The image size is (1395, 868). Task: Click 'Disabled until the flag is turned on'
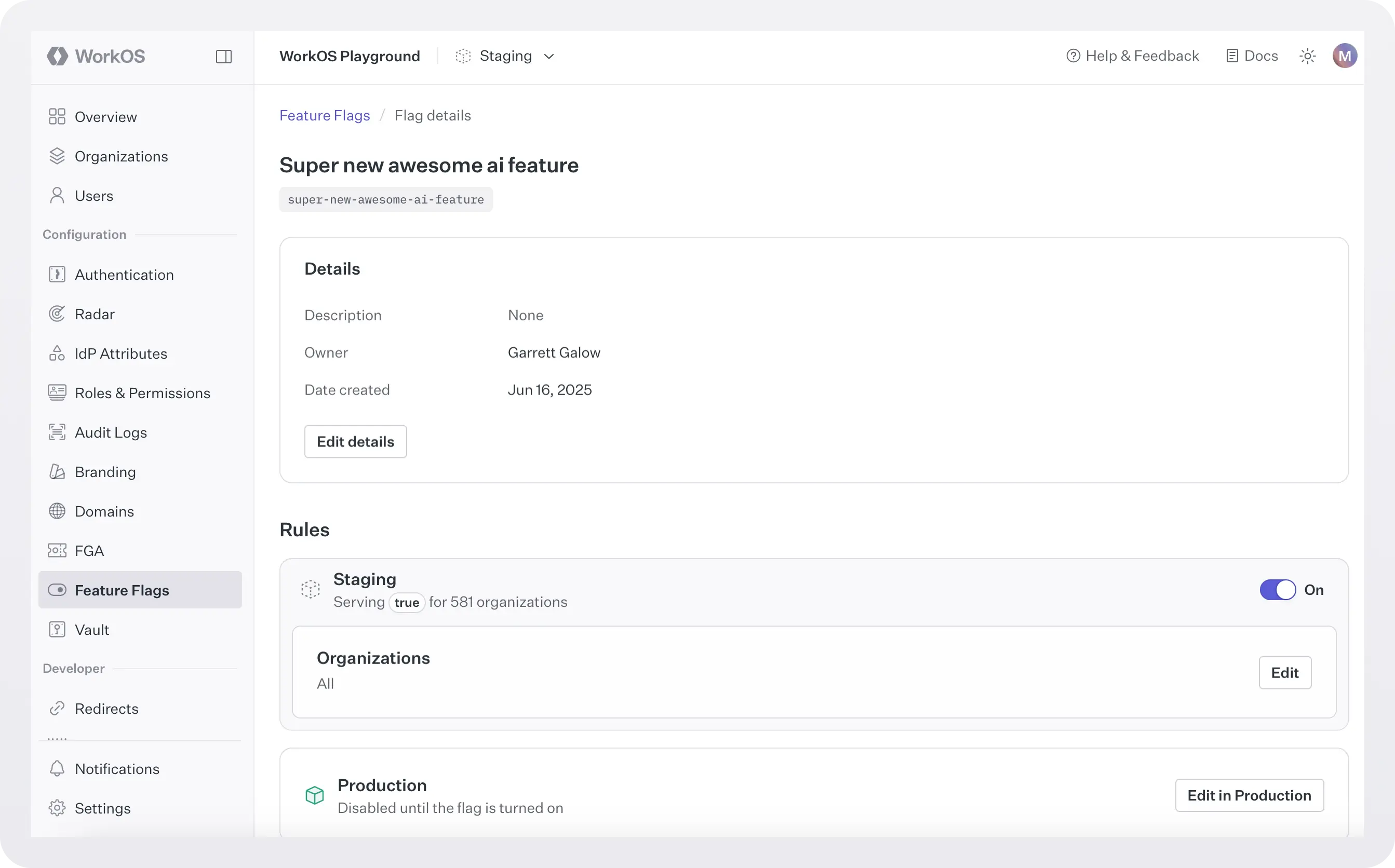(450, 808)
